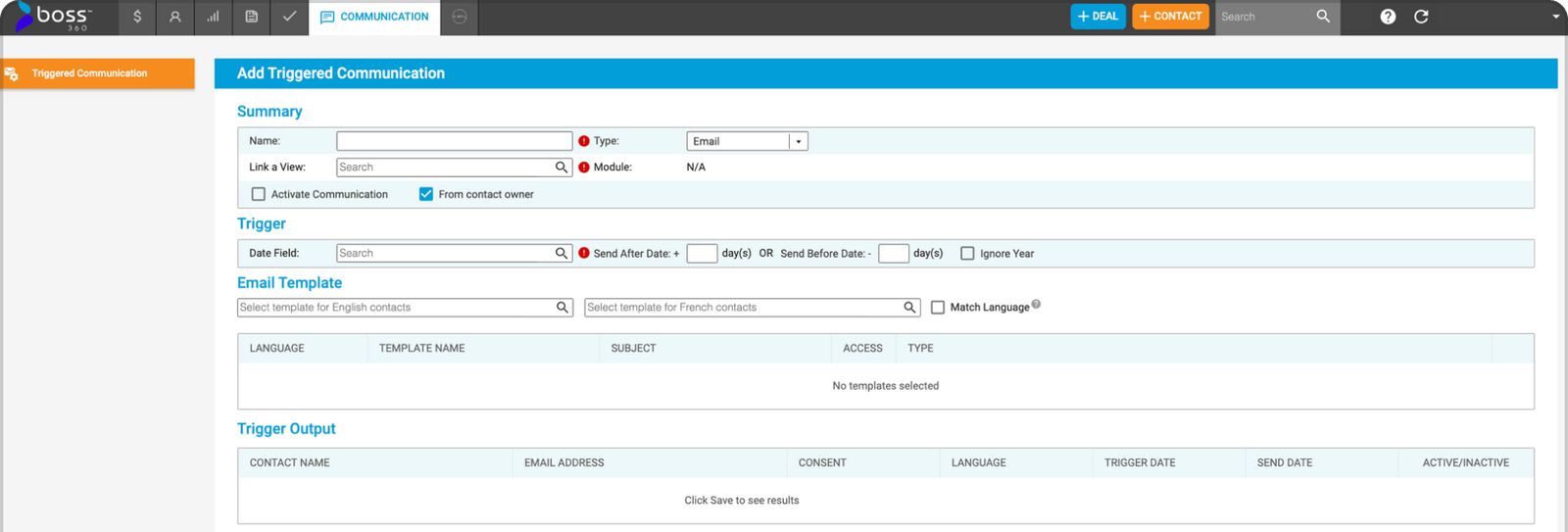Open the bar chart reports icon
Viewport: 1568px width, 532px height.
click(213, 17)
